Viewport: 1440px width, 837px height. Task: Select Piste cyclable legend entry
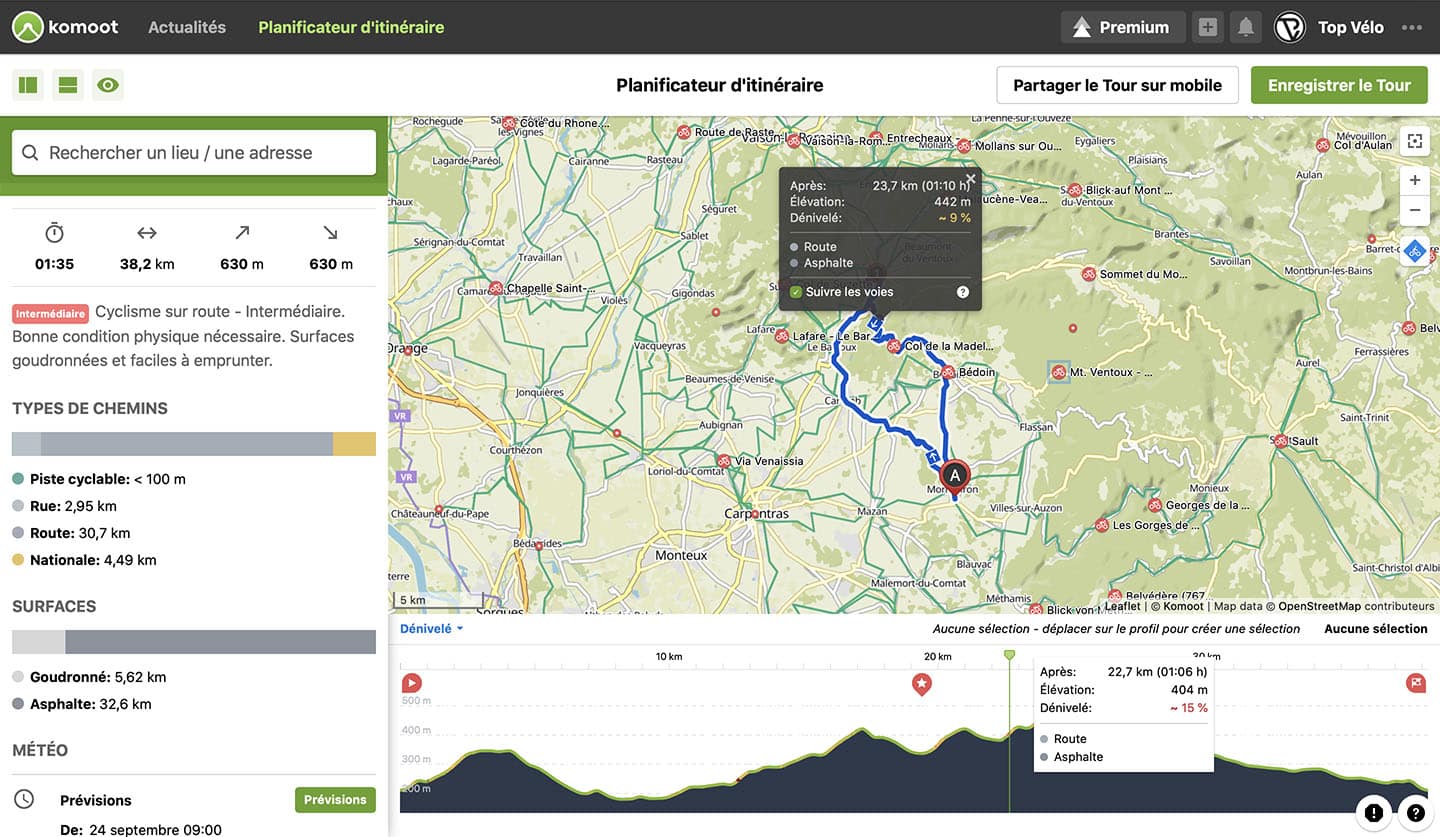99,479
